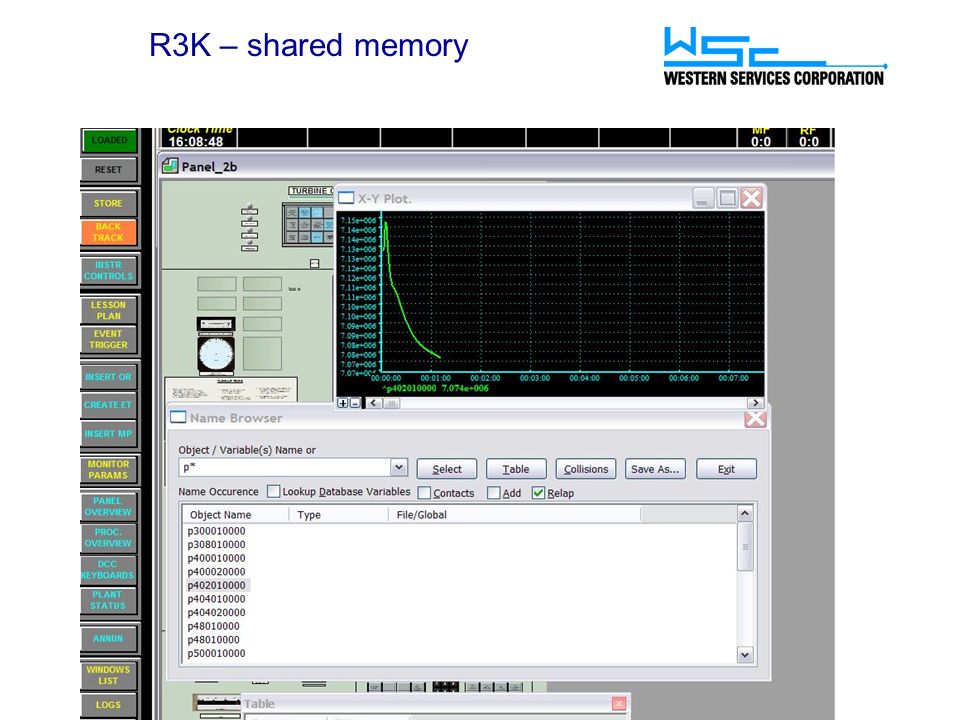
Task: Click the Name Browser window title icon
Action: (178, 418)
